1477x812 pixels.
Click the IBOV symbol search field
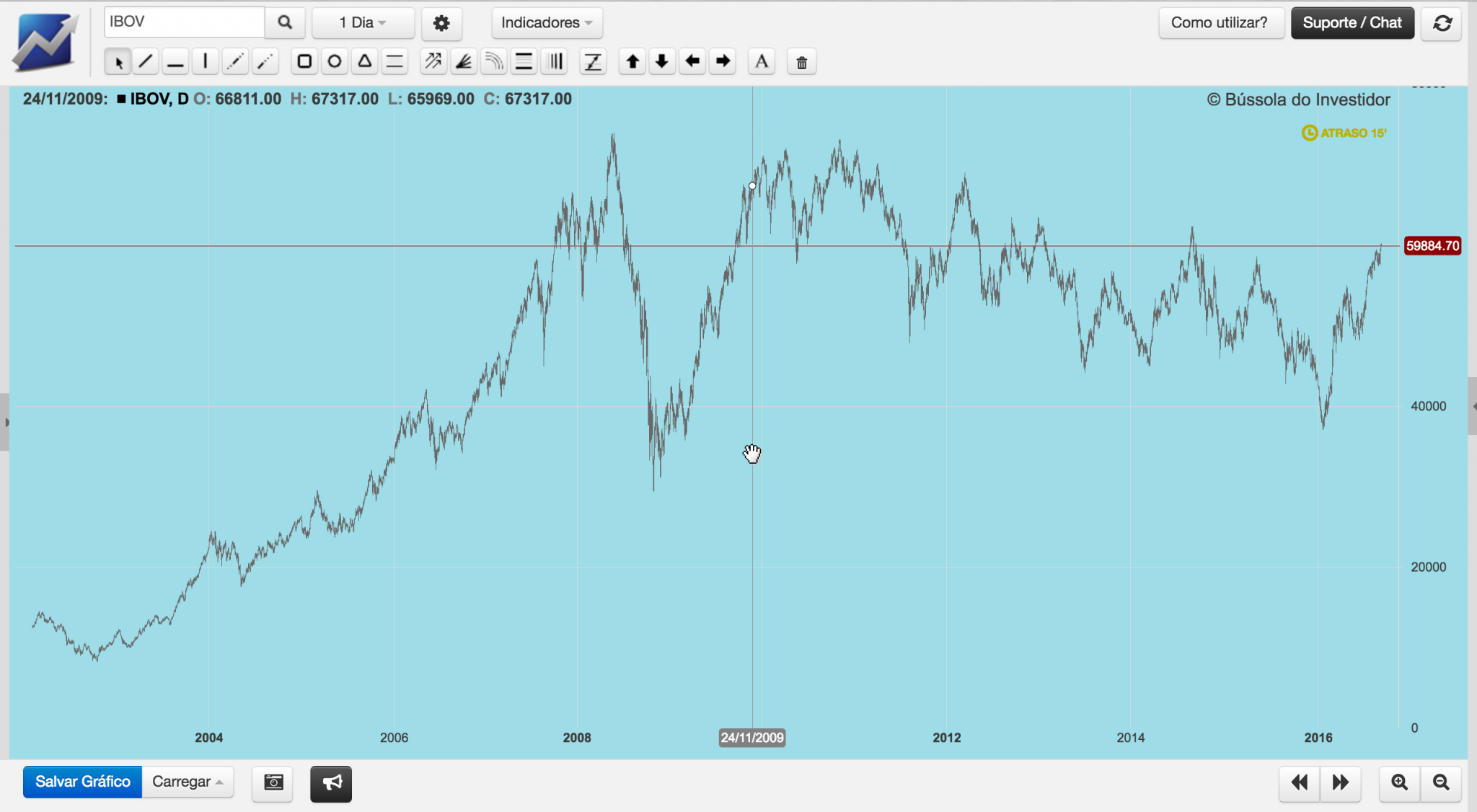point(185,22)
